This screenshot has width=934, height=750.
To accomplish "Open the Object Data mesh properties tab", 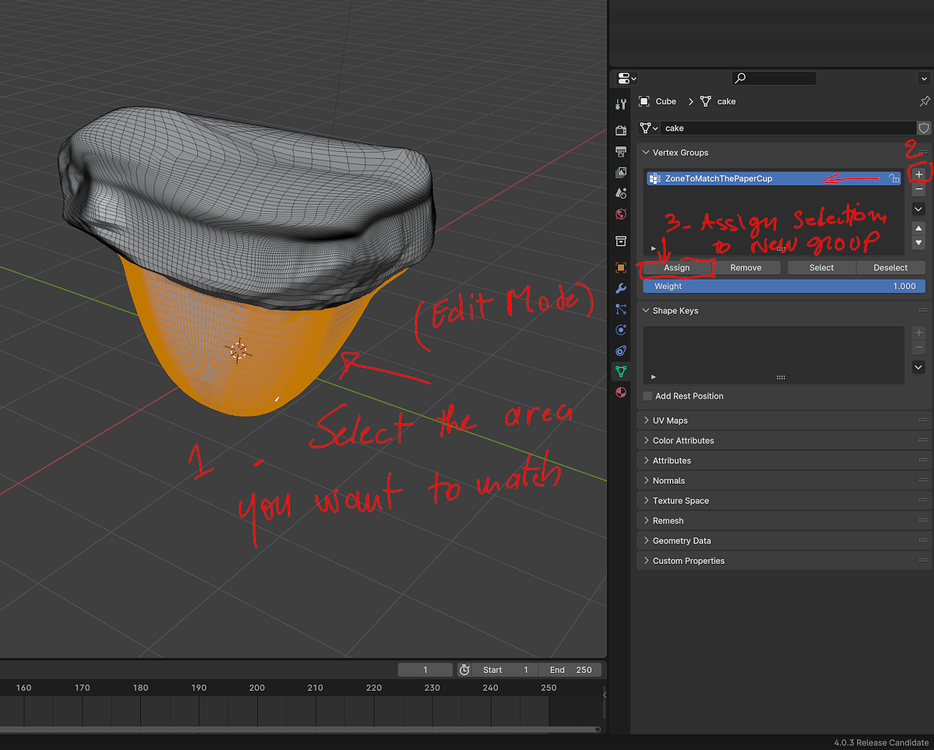I will pos(621,371).
